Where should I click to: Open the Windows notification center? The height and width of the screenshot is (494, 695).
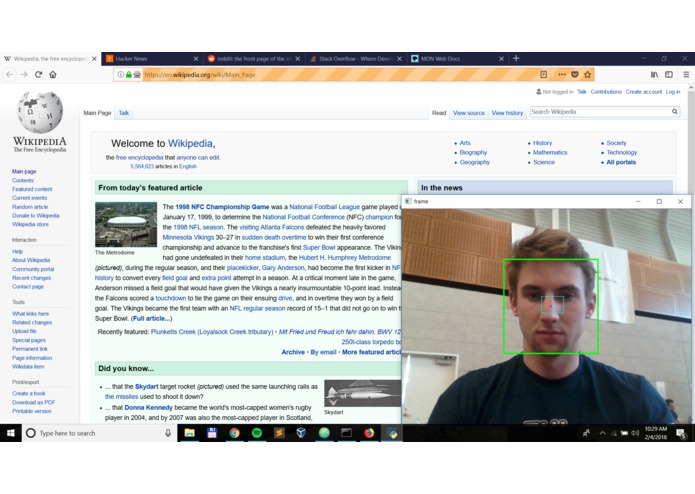pyautogui.click(x=681, y=433)
